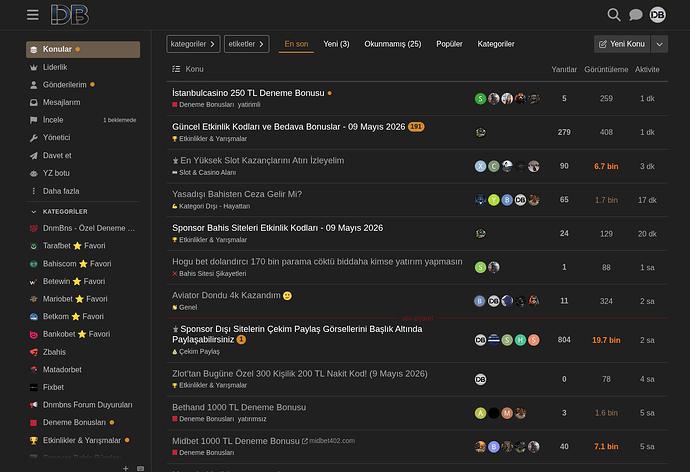Expand the arrow beside Yeni Konu

[659, 44]
